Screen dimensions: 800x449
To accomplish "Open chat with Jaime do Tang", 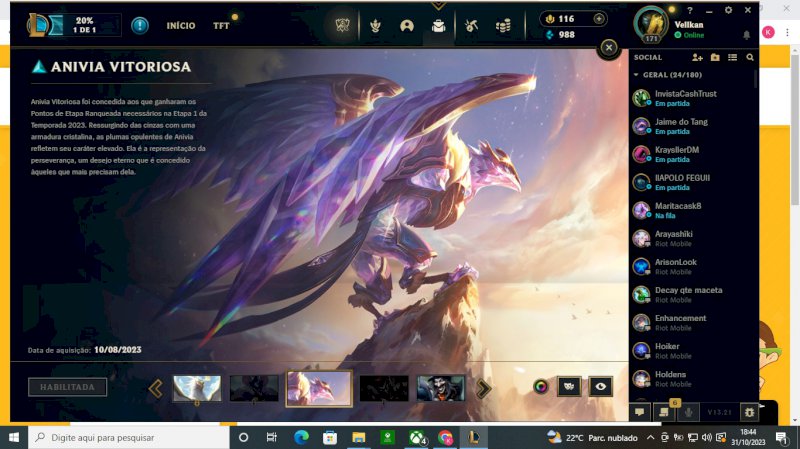I will pyautogui.click(x=692, y=126).
